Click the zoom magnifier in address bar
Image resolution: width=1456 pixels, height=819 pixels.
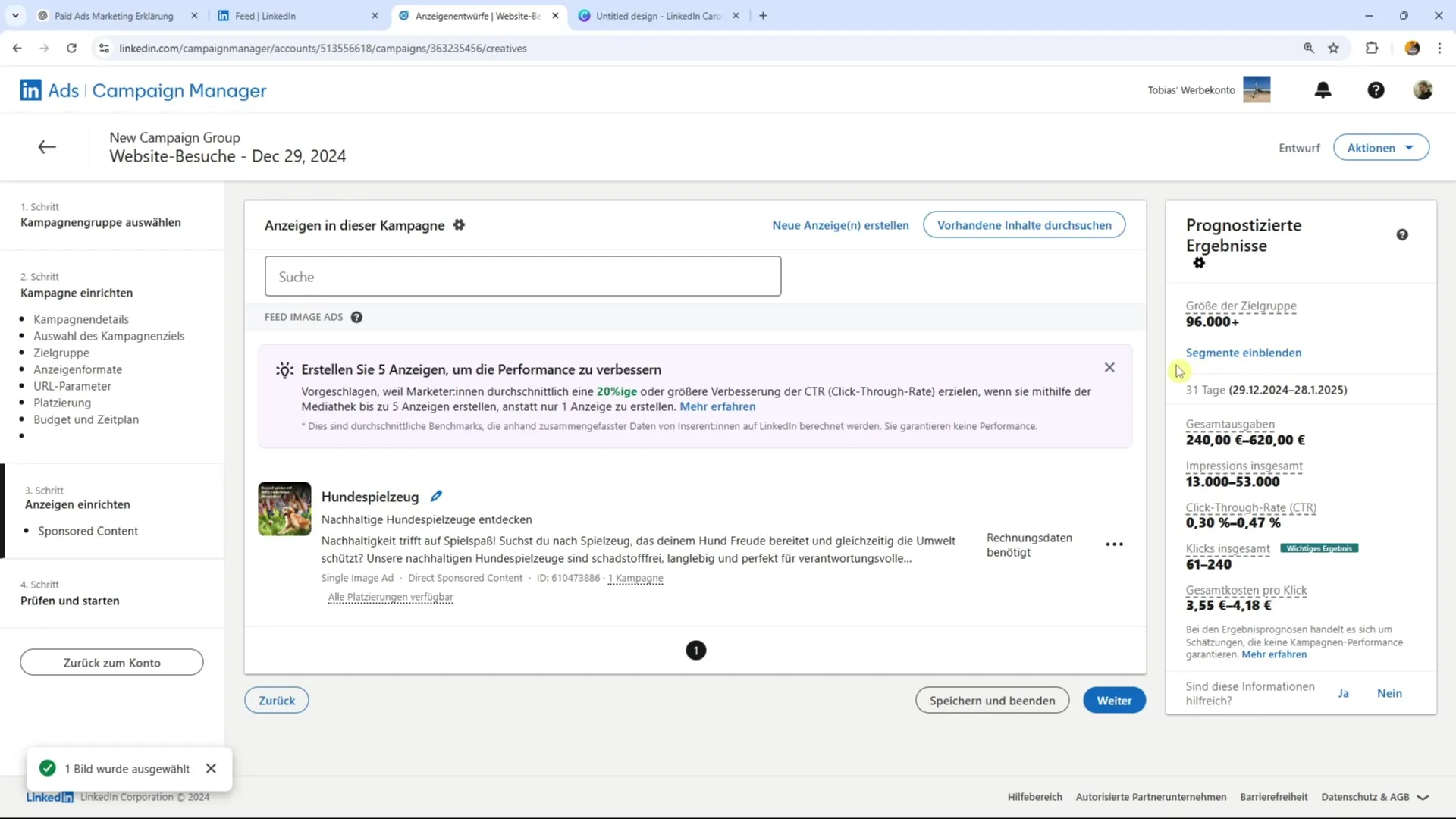pos(1309,48)
